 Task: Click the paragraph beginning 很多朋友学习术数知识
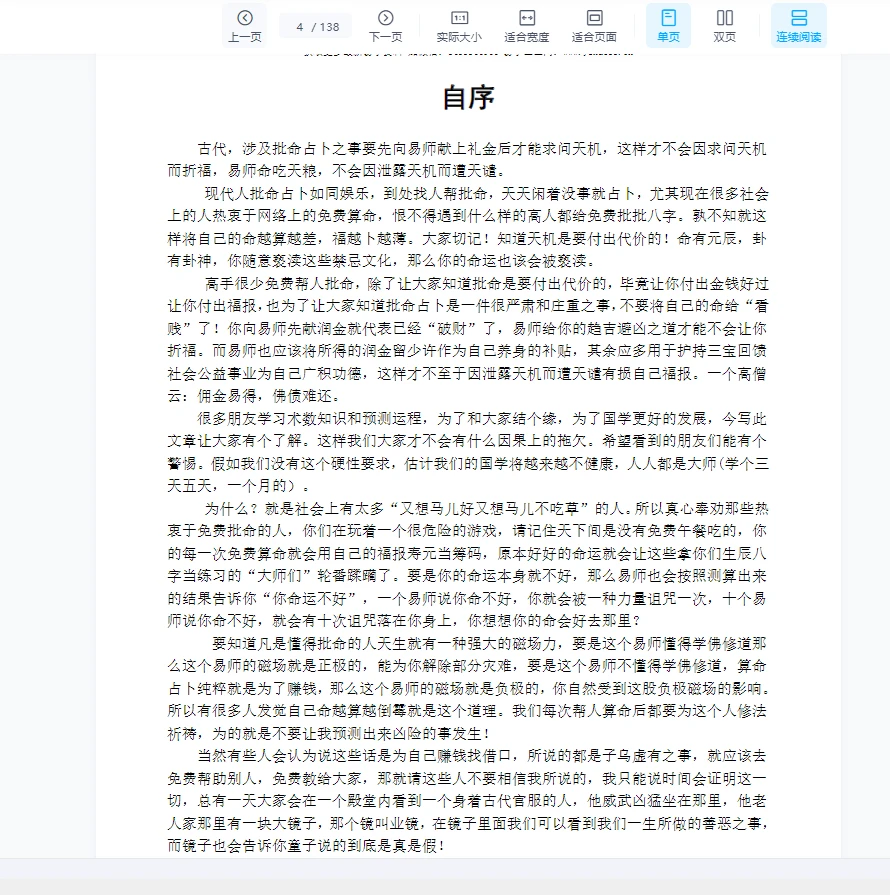coord(467,452)
